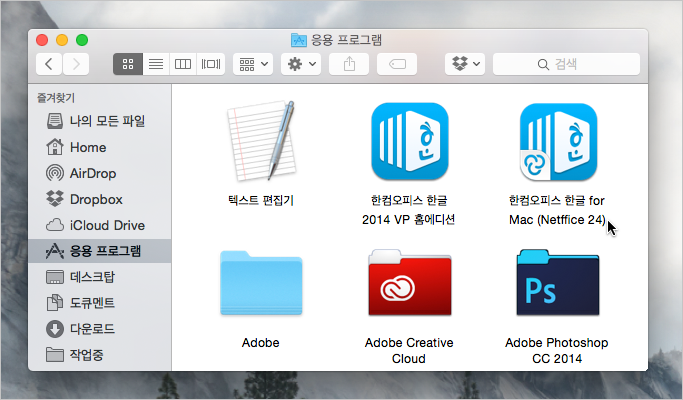Click the 한컴오피스 한글 for Mac name label
This screenshot has height=400, width=683.
coord(557,210)
